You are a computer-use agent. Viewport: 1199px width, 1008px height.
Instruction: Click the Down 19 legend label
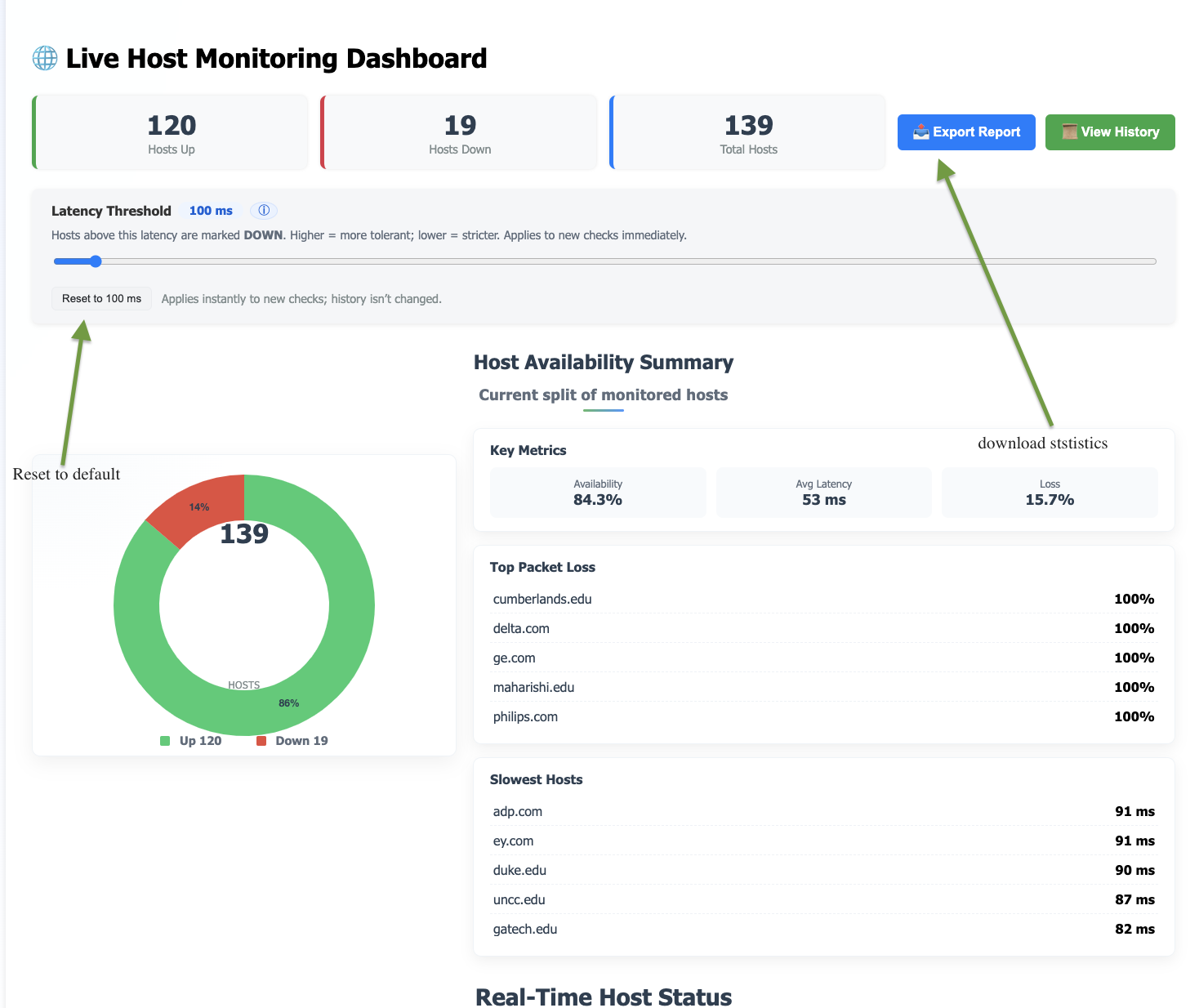(x=301, y=741)
